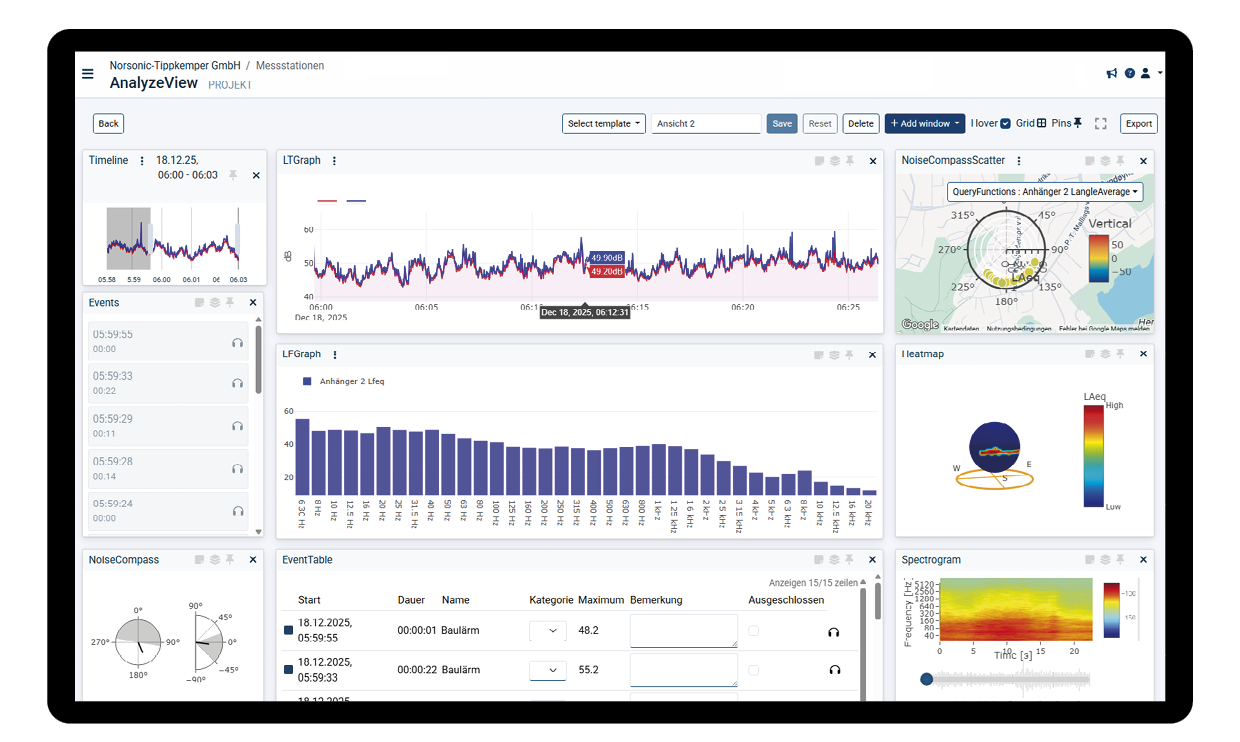The height and width of the screenshot is (742, 1240).
Task: Check Ausgeschlossen for the 48.2 maximum event
Action: pyautogui.click(x=753, y=631)
